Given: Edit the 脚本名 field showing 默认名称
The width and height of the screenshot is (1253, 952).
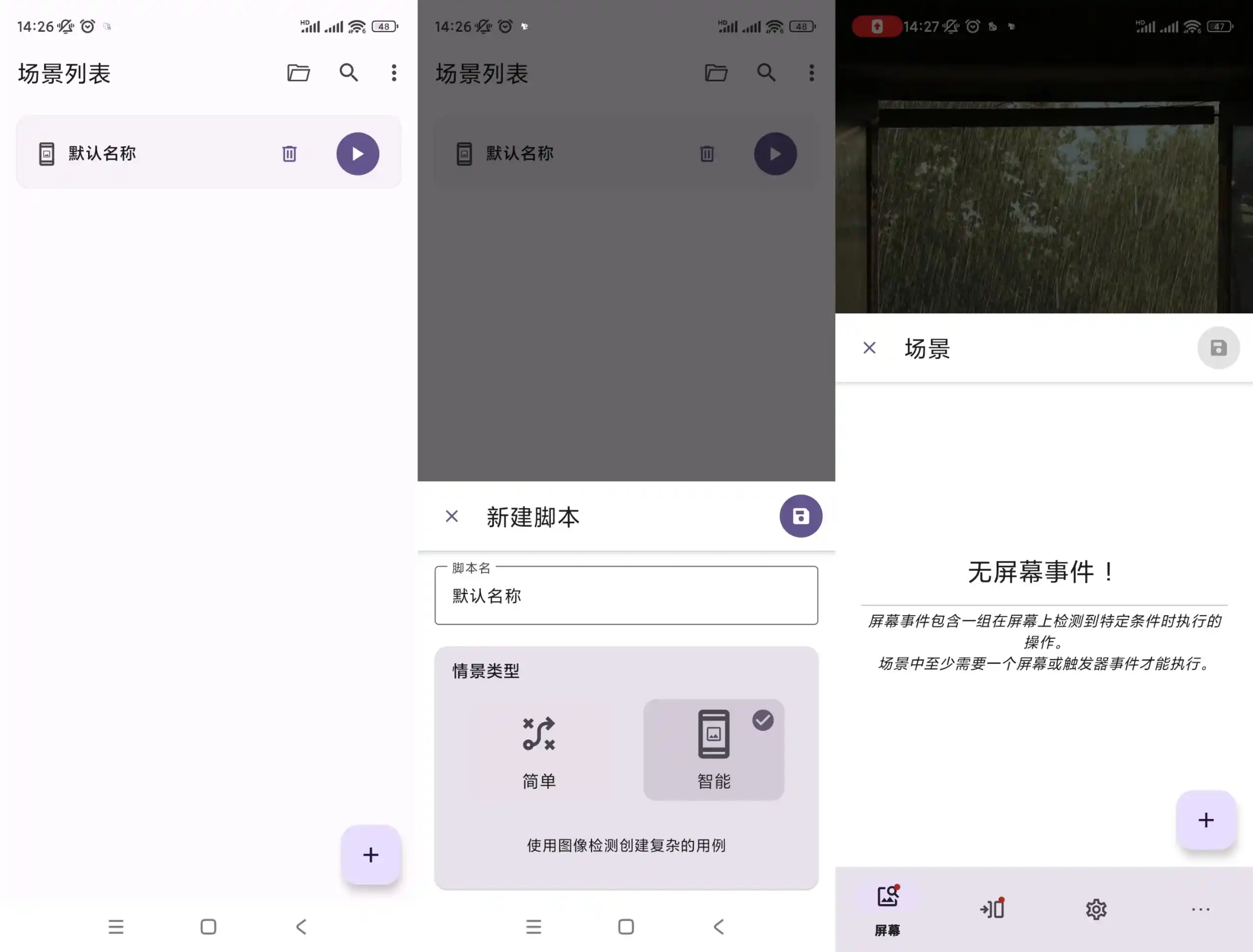Looking at the screenshot, I should coord(626,596).
